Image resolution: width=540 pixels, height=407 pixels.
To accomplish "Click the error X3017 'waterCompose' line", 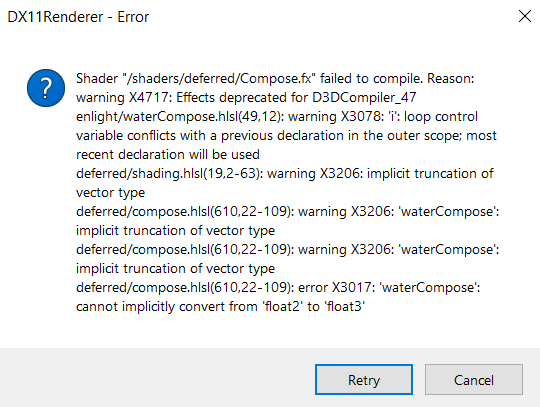I will 278,287.
